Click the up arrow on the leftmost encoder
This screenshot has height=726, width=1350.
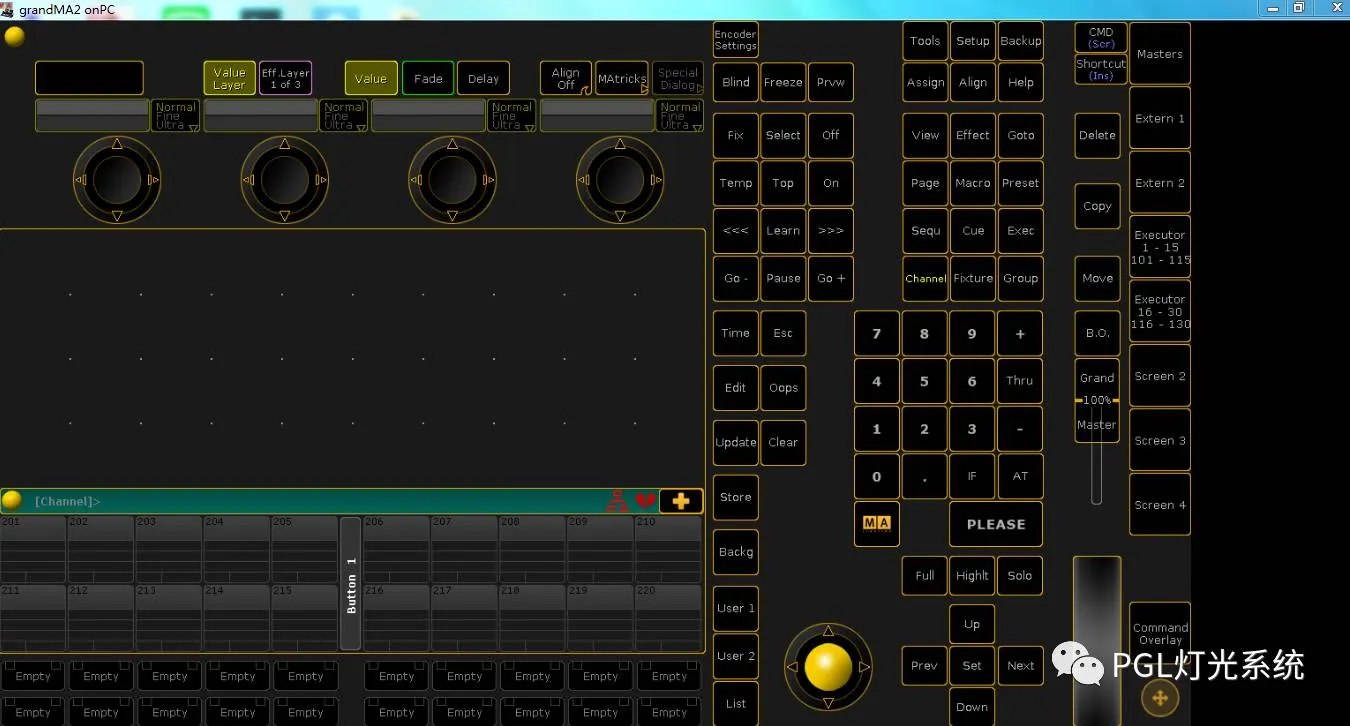click(117, 144)
